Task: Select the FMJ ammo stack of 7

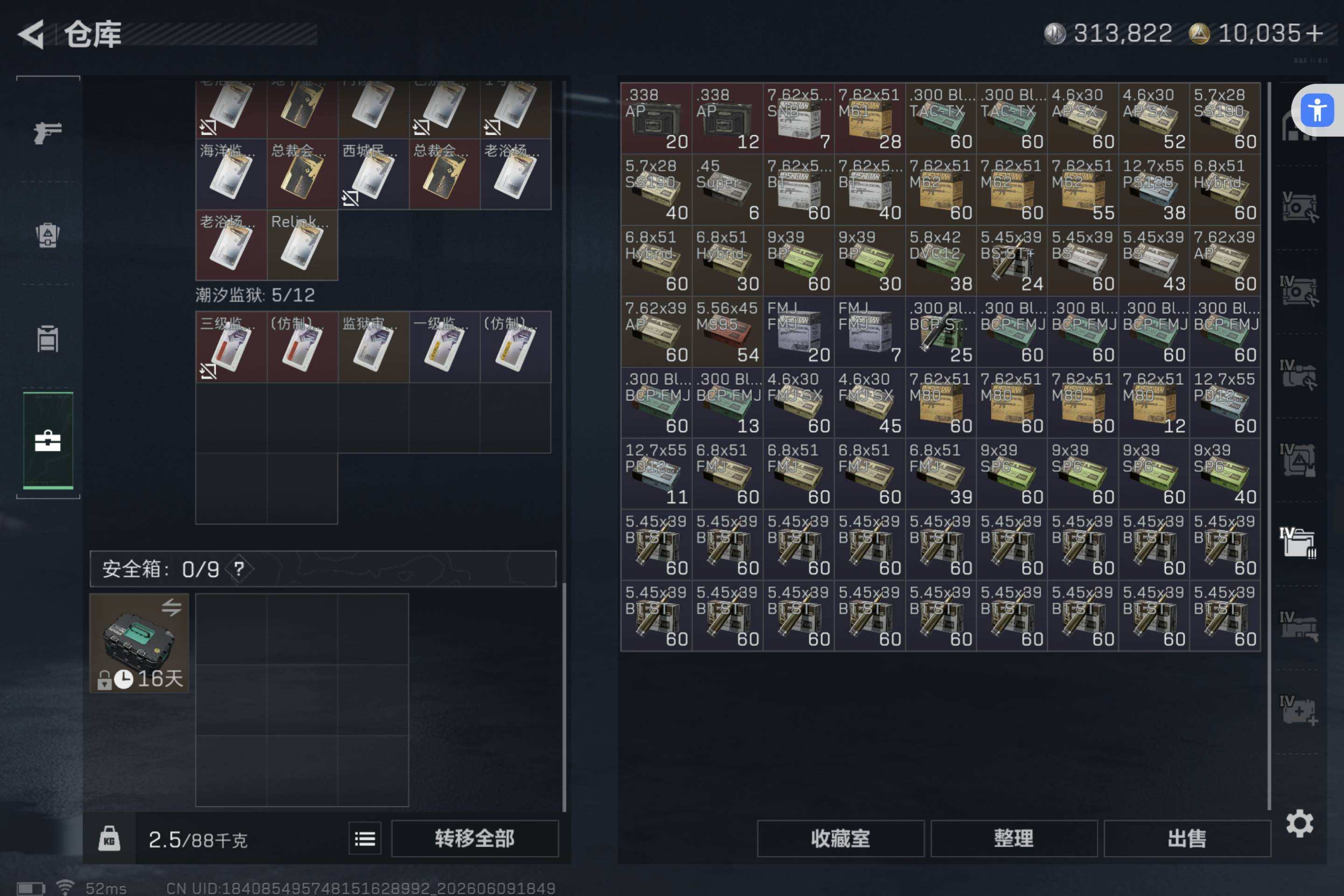Action: point(870,331)
